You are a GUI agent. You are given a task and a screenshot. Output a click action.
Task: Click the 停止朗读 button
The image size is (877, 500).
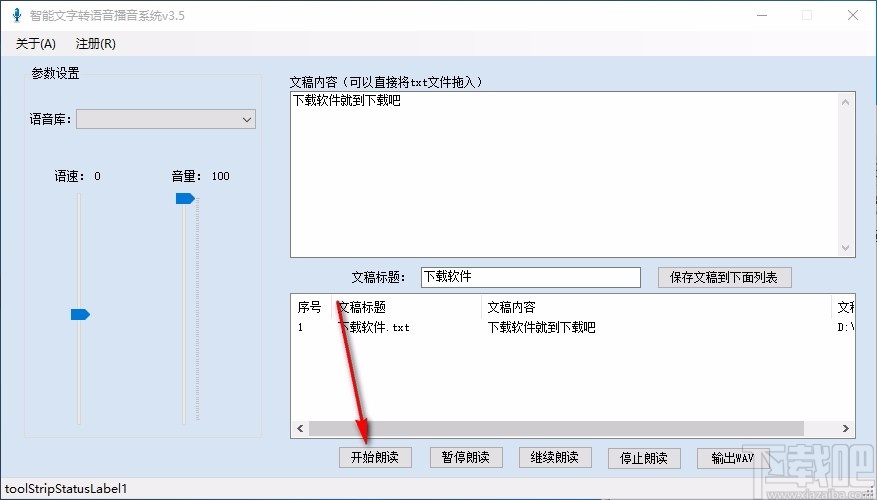(644, 458)
